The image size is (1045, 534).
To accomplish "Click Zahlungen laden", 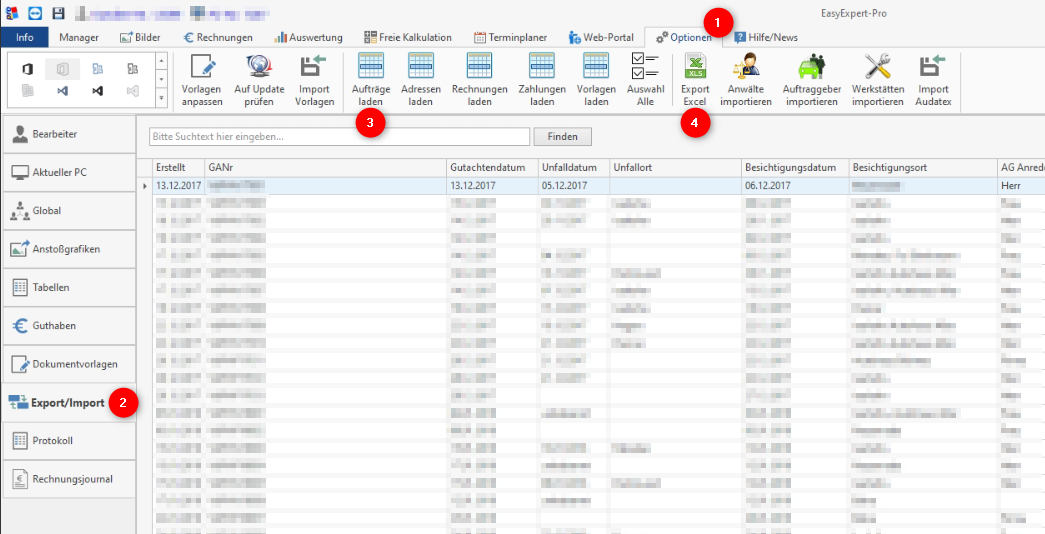I will (542, 80).
